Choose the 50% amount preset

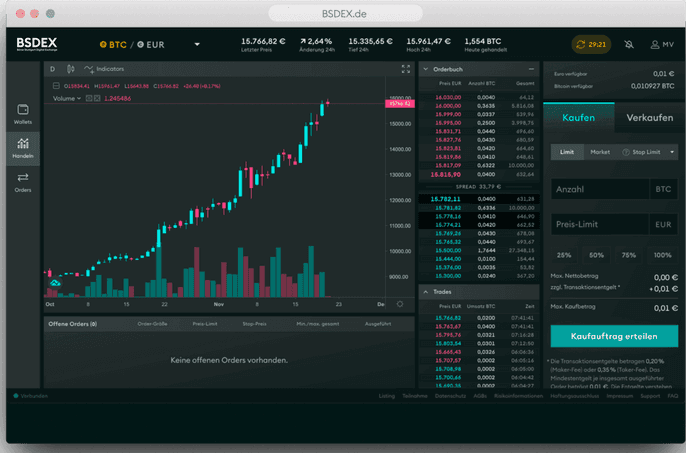click(x=596, y=255)
